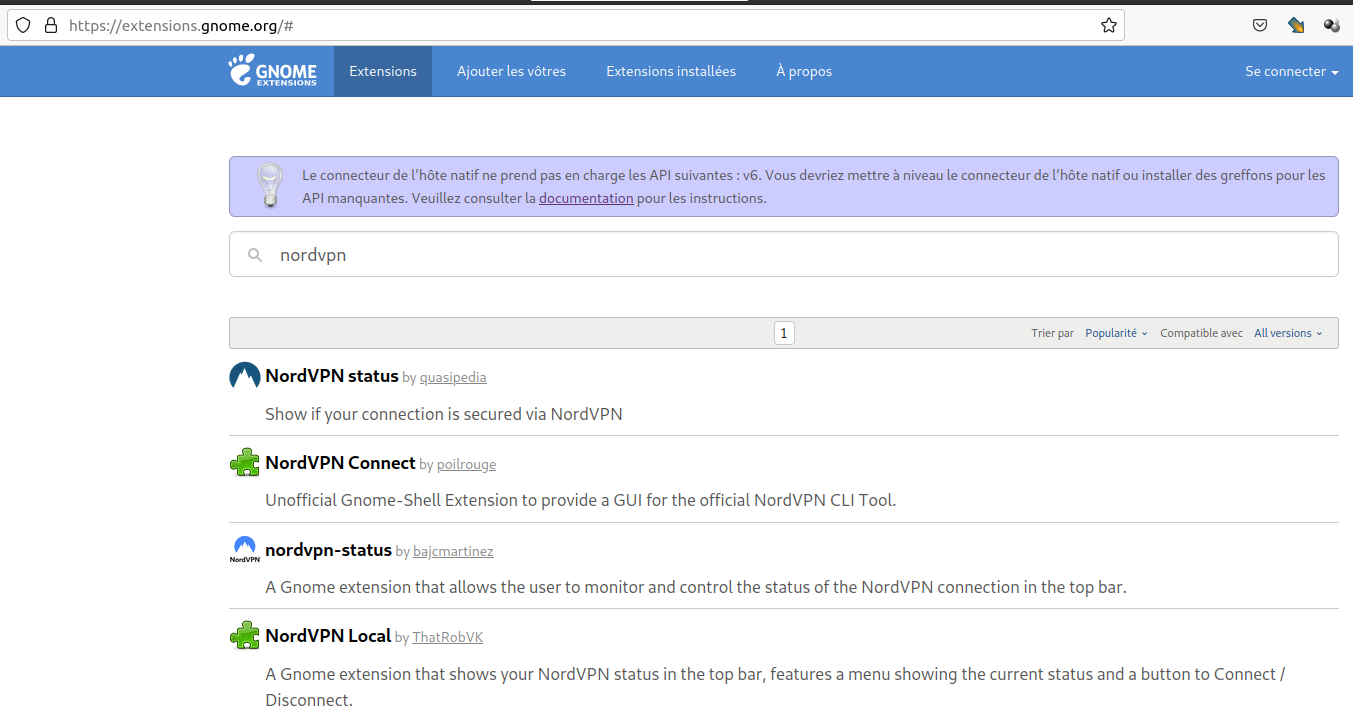Click the NordVPN Connect puzzle icon
This screenshot has height=721, width=1353.
(245, 462)
